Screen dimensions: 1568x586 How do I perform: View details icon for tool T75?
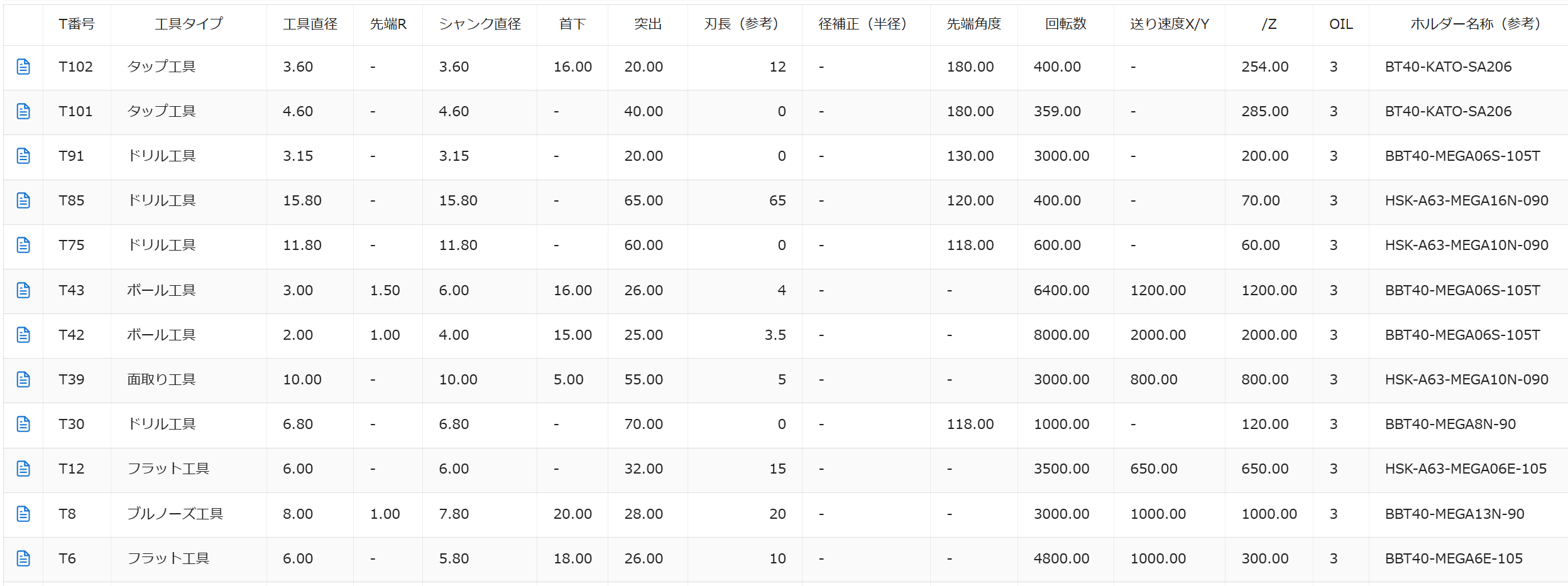[x=23, y=245]
